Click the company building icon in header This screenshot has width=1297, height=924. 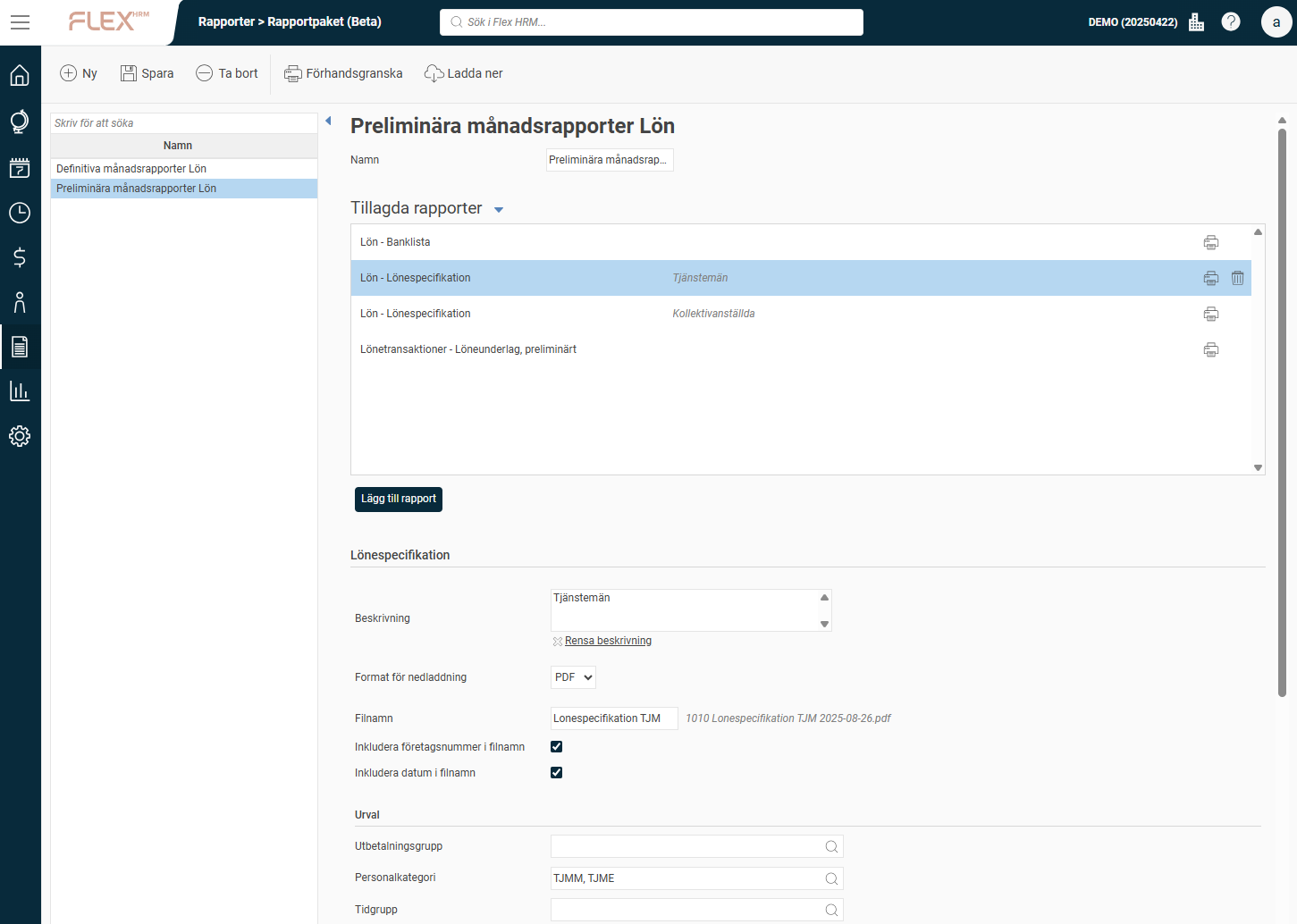tap(1196, 22)
